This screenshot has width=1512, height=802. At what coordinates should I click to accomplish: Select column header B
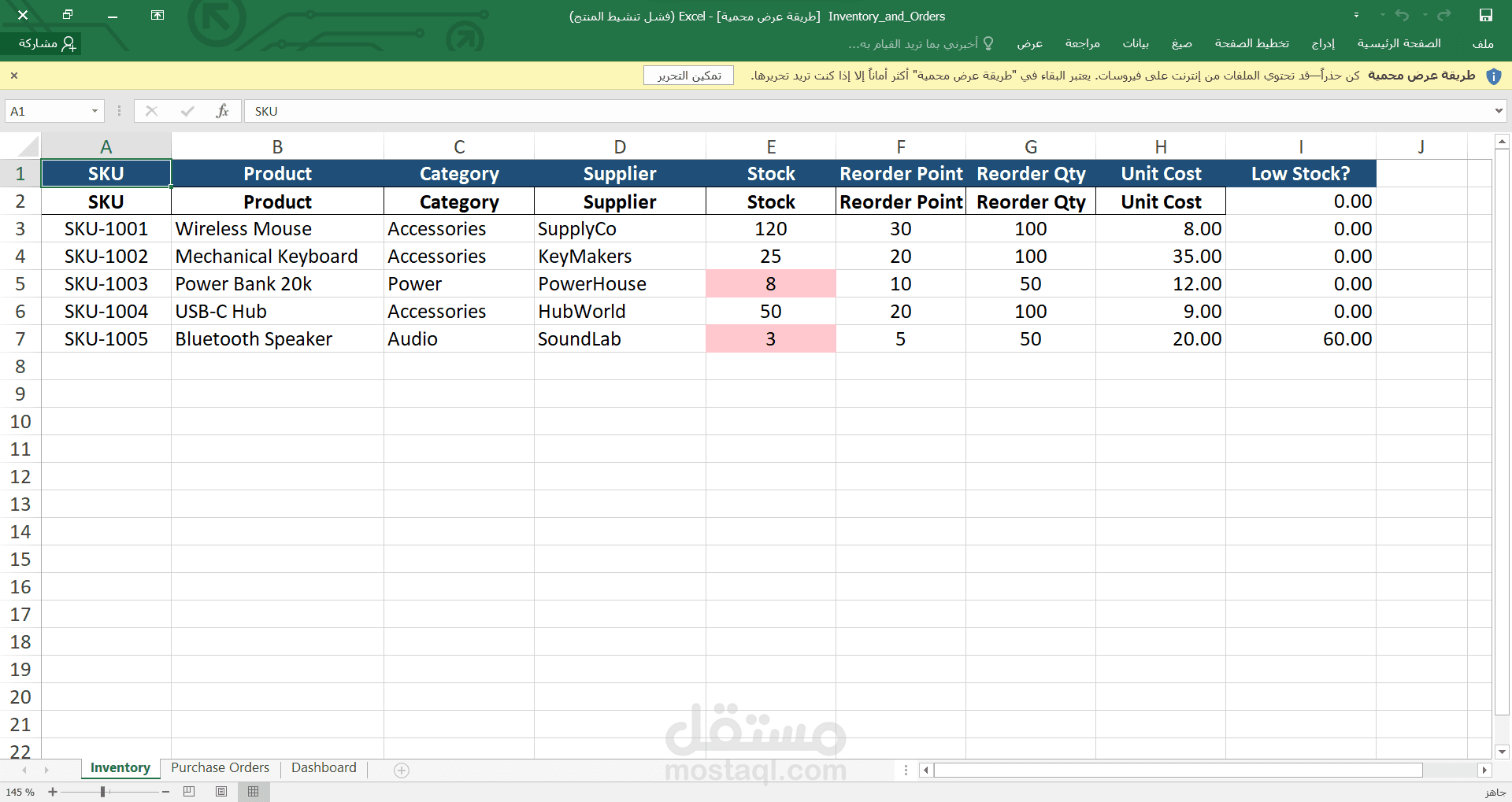pyautogui.click(x=277, y=146)
